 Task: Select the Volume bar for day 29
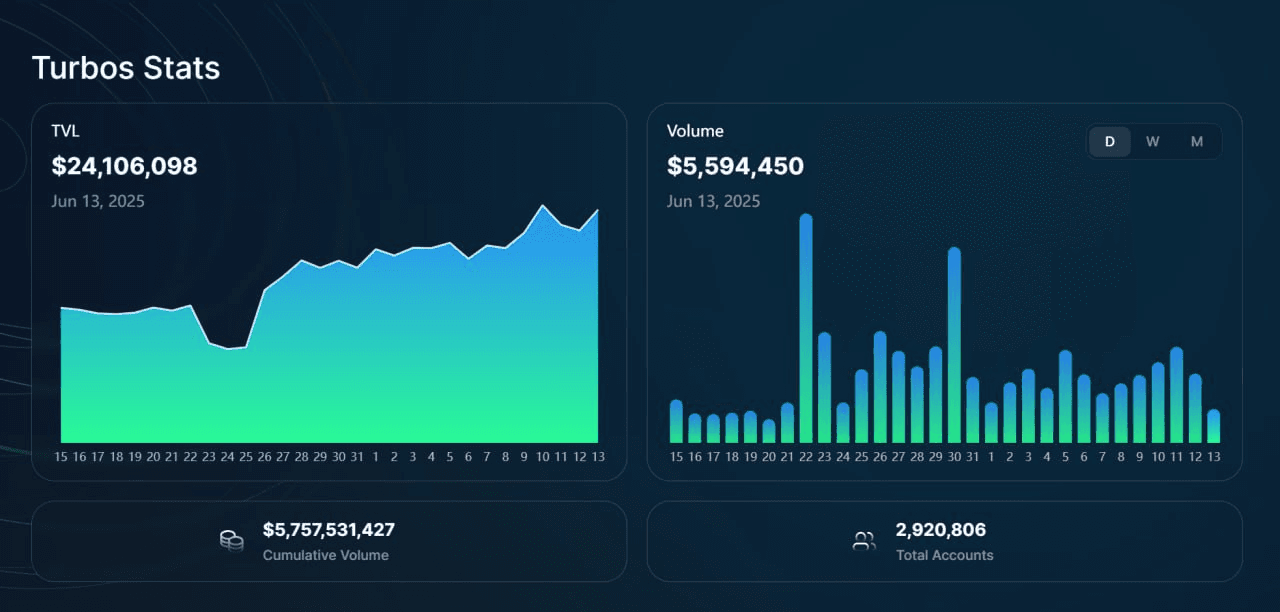pyautogui.click(x=936, y=395)
